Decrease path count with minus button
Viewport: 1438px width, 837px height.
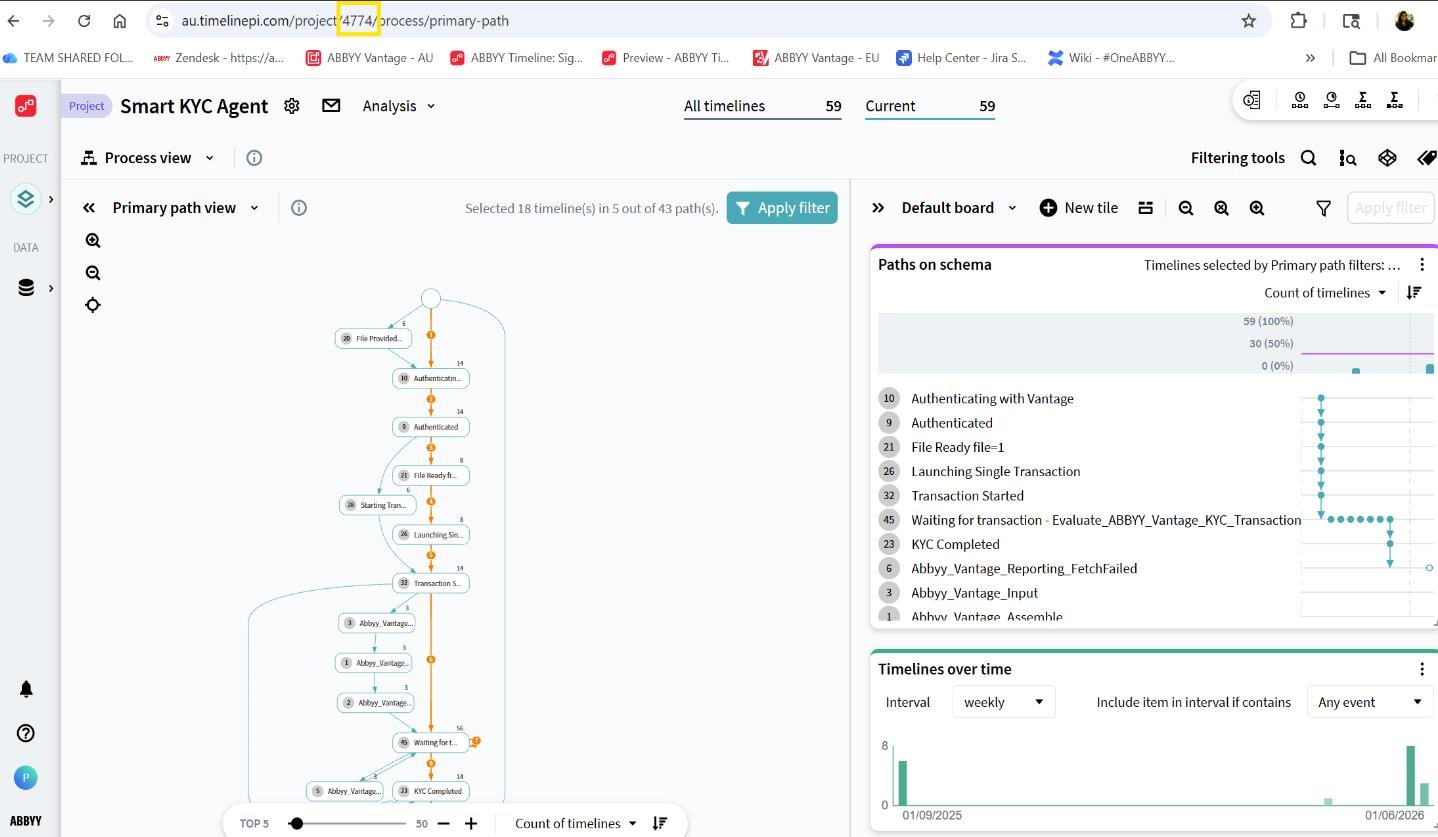(x=444, y=823)
